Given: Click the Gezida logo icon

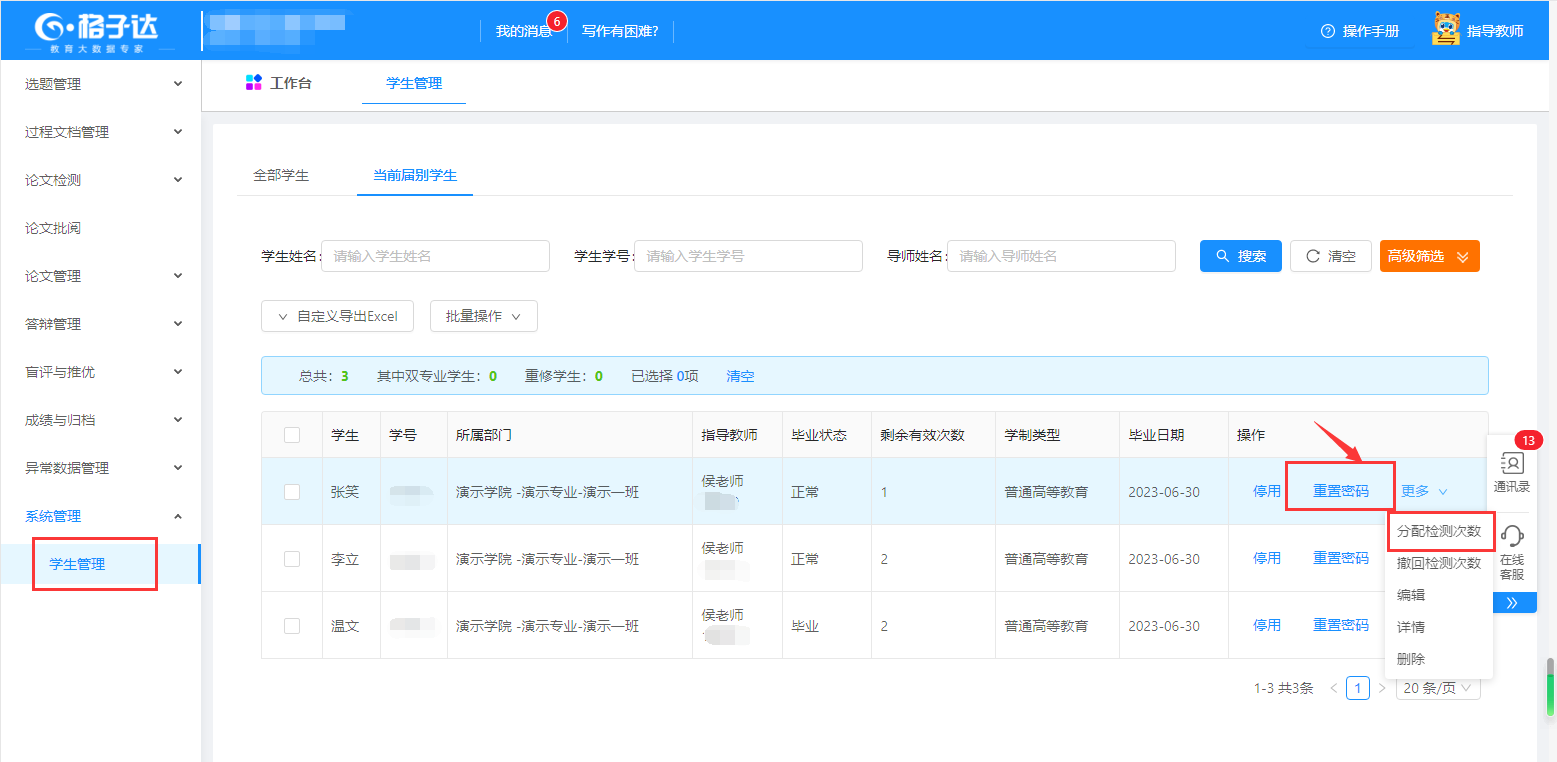Looking at the screenshot, I should [49, 26].
